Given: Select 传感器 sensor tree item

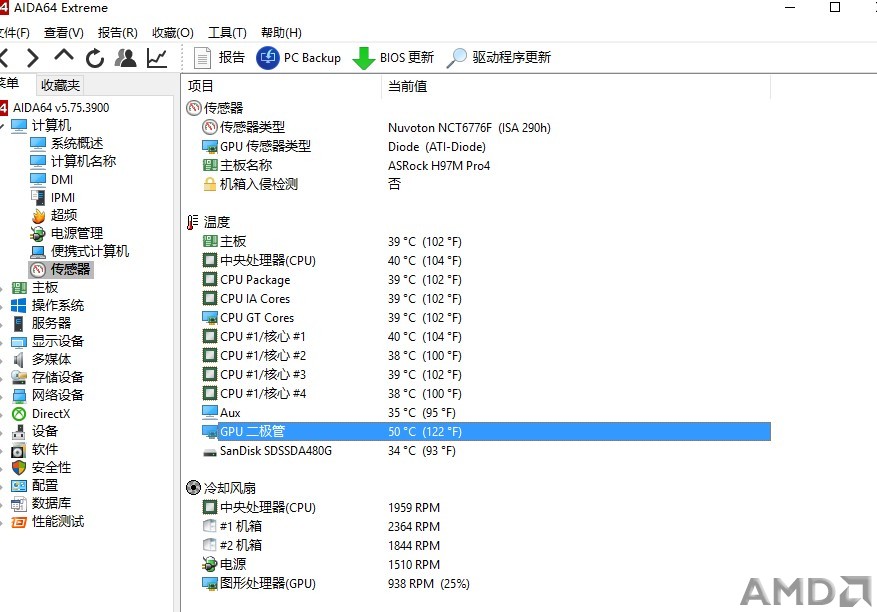Looking at the screenshot, I should pyautogui.click(x=60, y=270).
